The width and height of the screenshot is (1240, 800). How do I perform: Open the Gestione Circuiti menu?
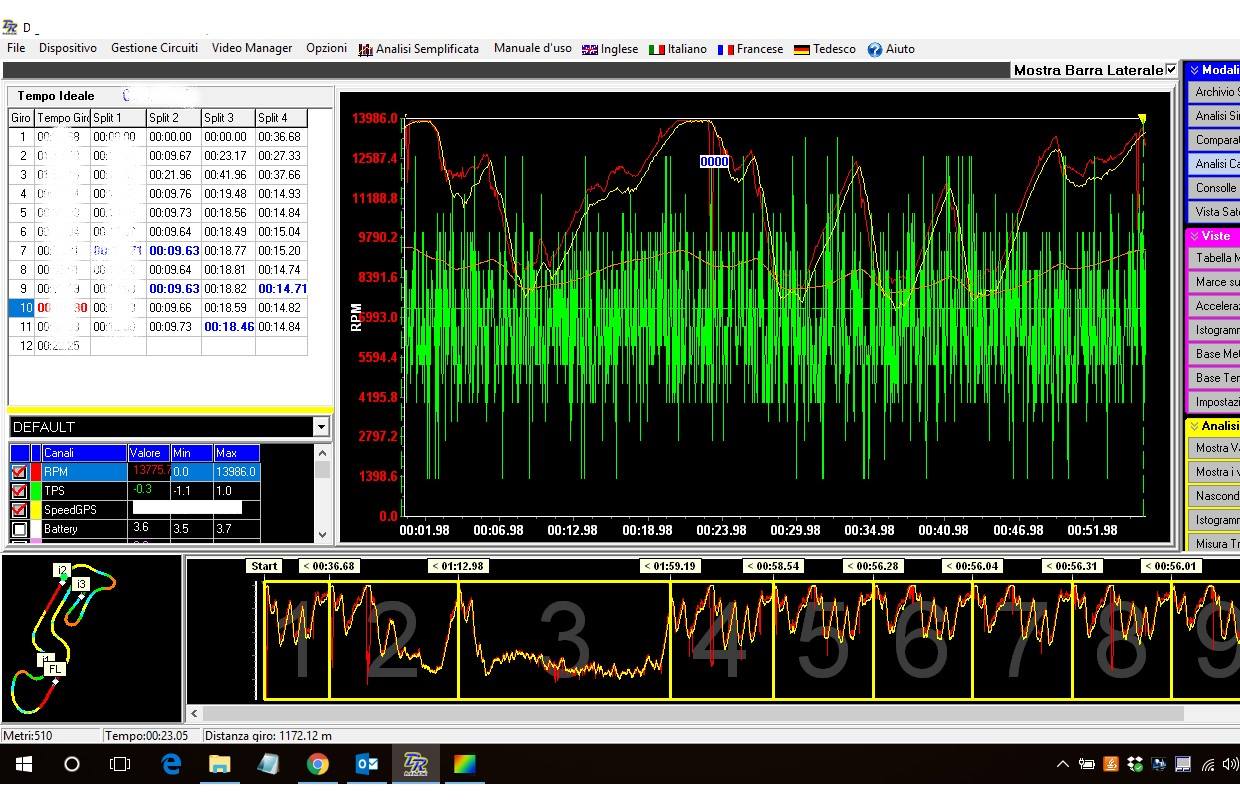tap(154, 48)
